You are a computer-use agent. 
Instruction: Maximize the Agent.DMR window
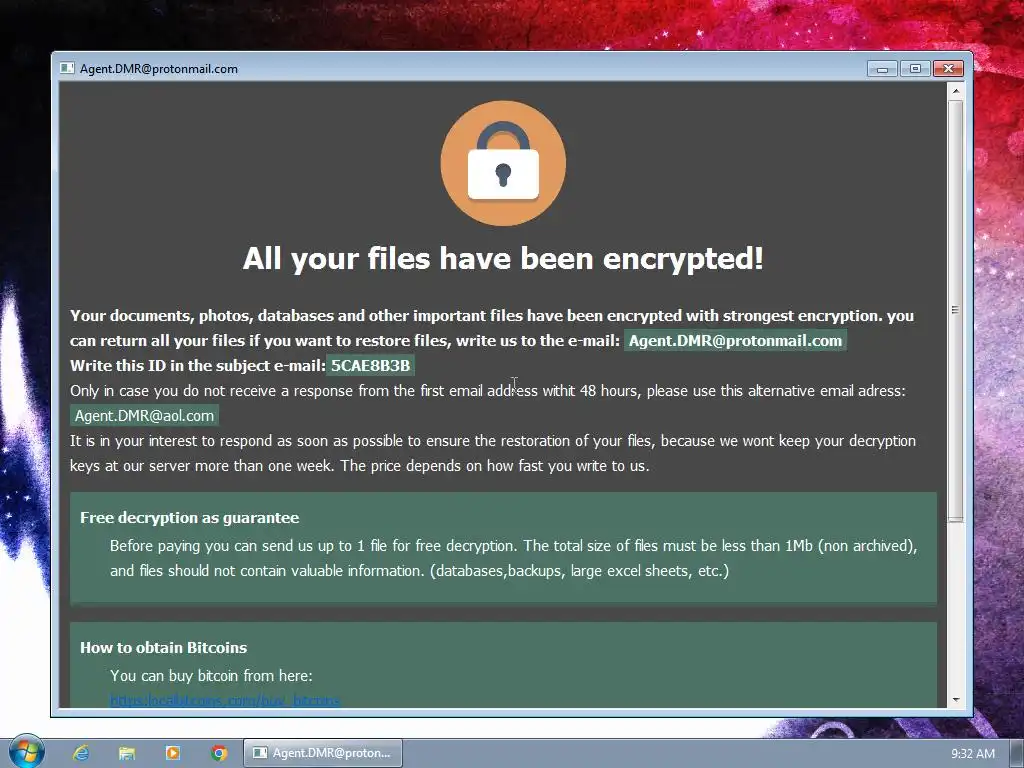915,69
